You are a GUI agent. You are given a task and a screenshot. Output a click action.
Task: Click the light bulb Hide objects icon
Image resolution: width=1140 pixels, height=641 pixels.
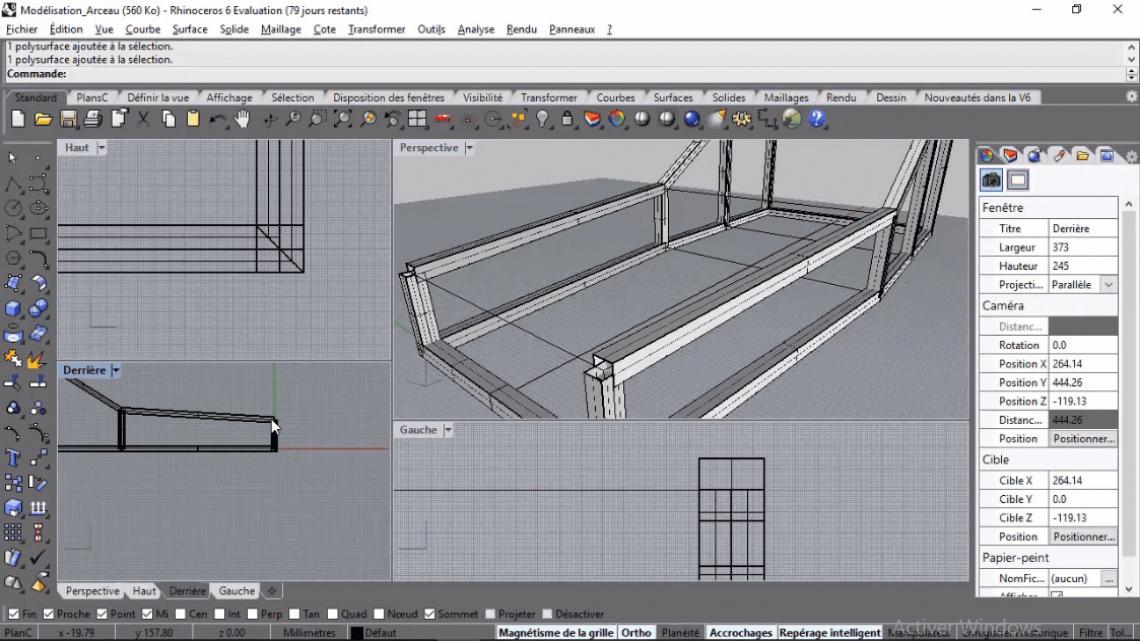coord(542,119)
